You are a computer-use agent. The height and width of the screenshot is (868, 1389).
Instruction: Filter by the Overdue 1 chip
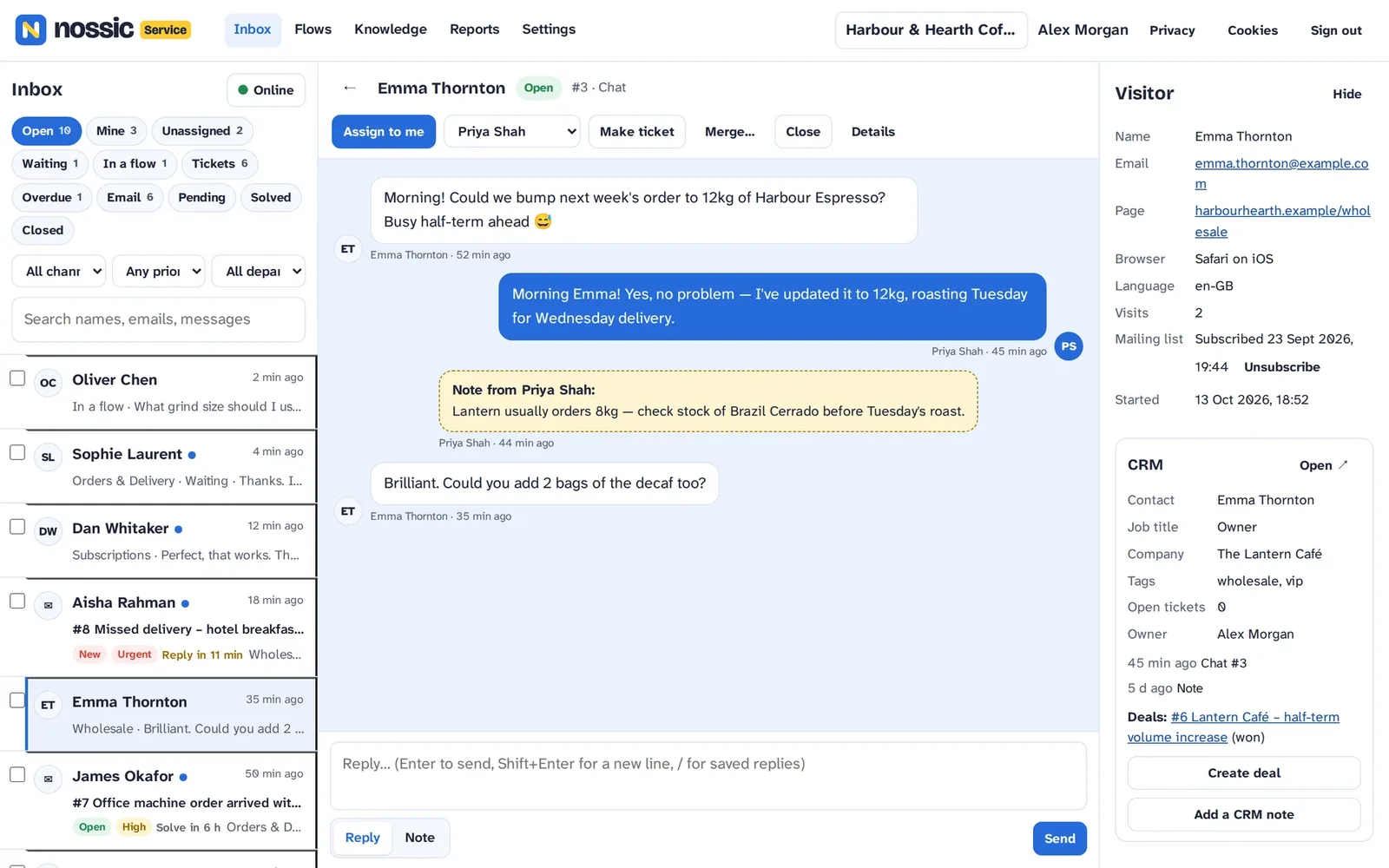52,198
